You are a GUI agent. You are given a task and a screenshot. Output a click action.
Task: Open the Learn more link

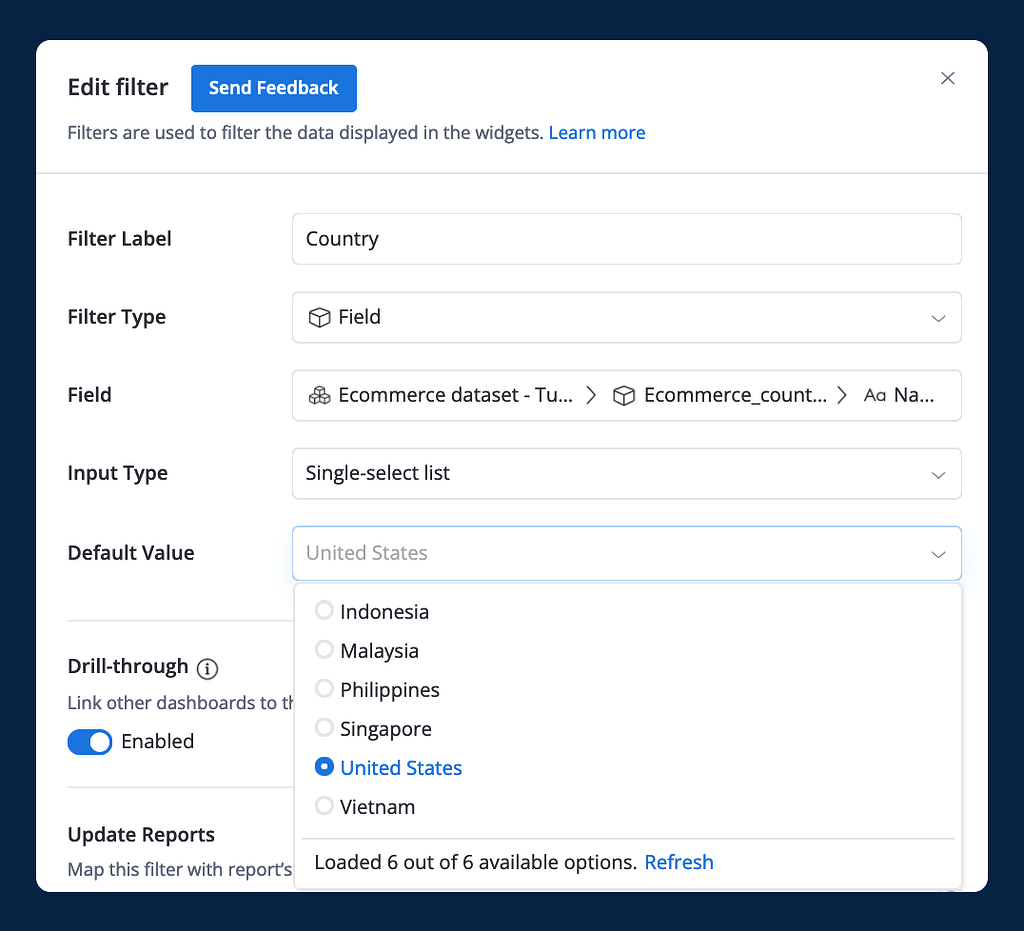coord(597,132)
